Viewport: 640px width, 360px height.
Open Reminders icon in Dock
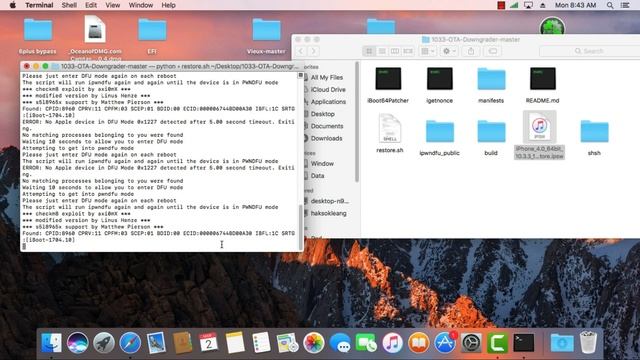(x=261, y=342)
